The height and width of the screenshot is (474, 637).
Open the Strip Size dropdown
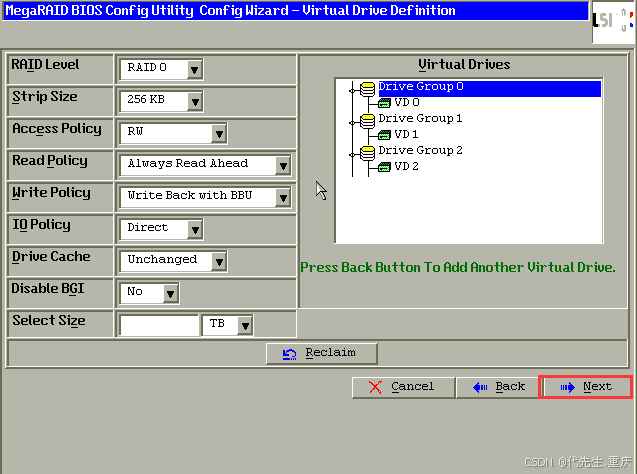coord(162,101)
